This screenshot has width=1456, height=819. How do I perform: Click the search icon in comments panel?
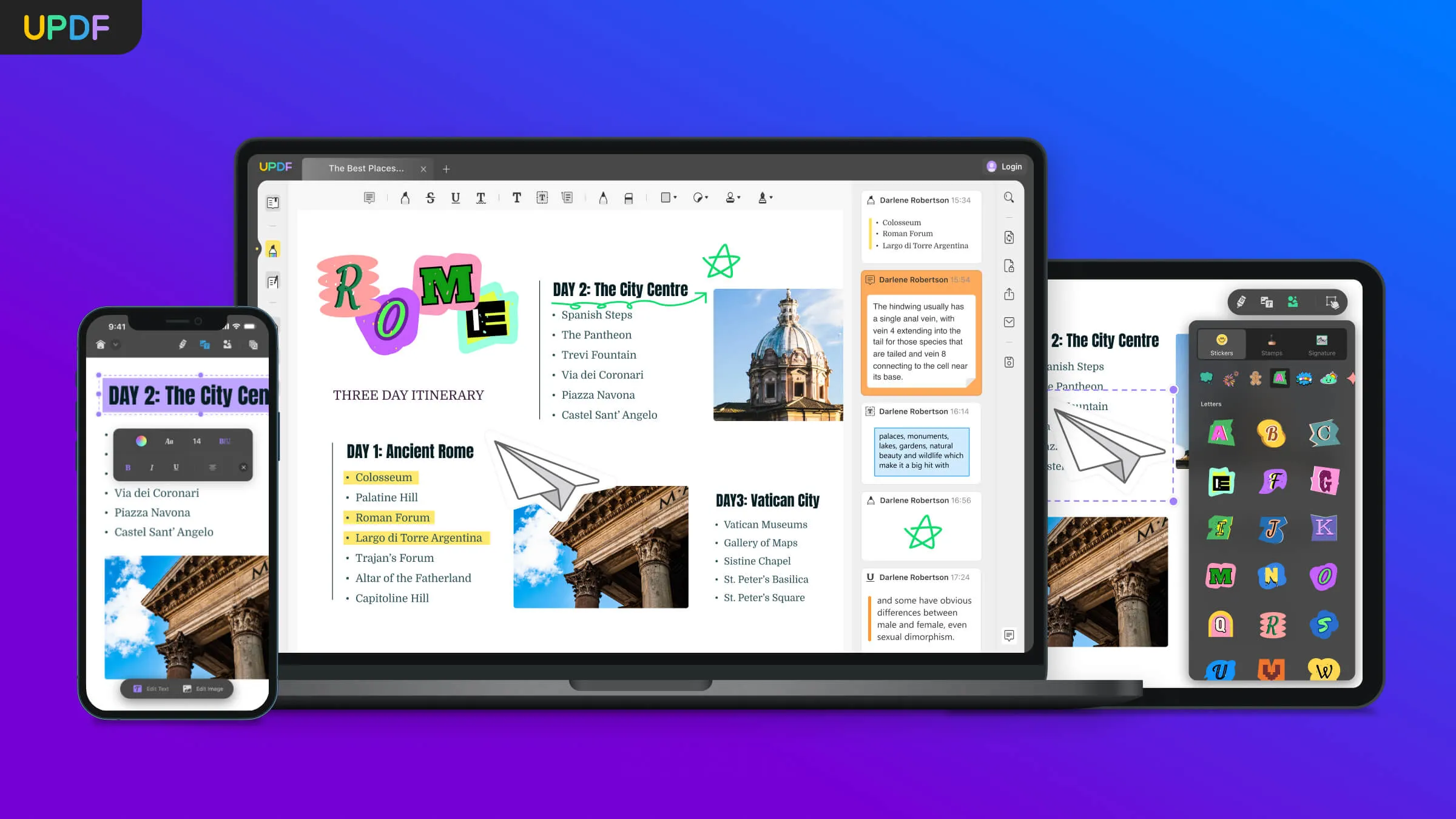[1009, 199]
